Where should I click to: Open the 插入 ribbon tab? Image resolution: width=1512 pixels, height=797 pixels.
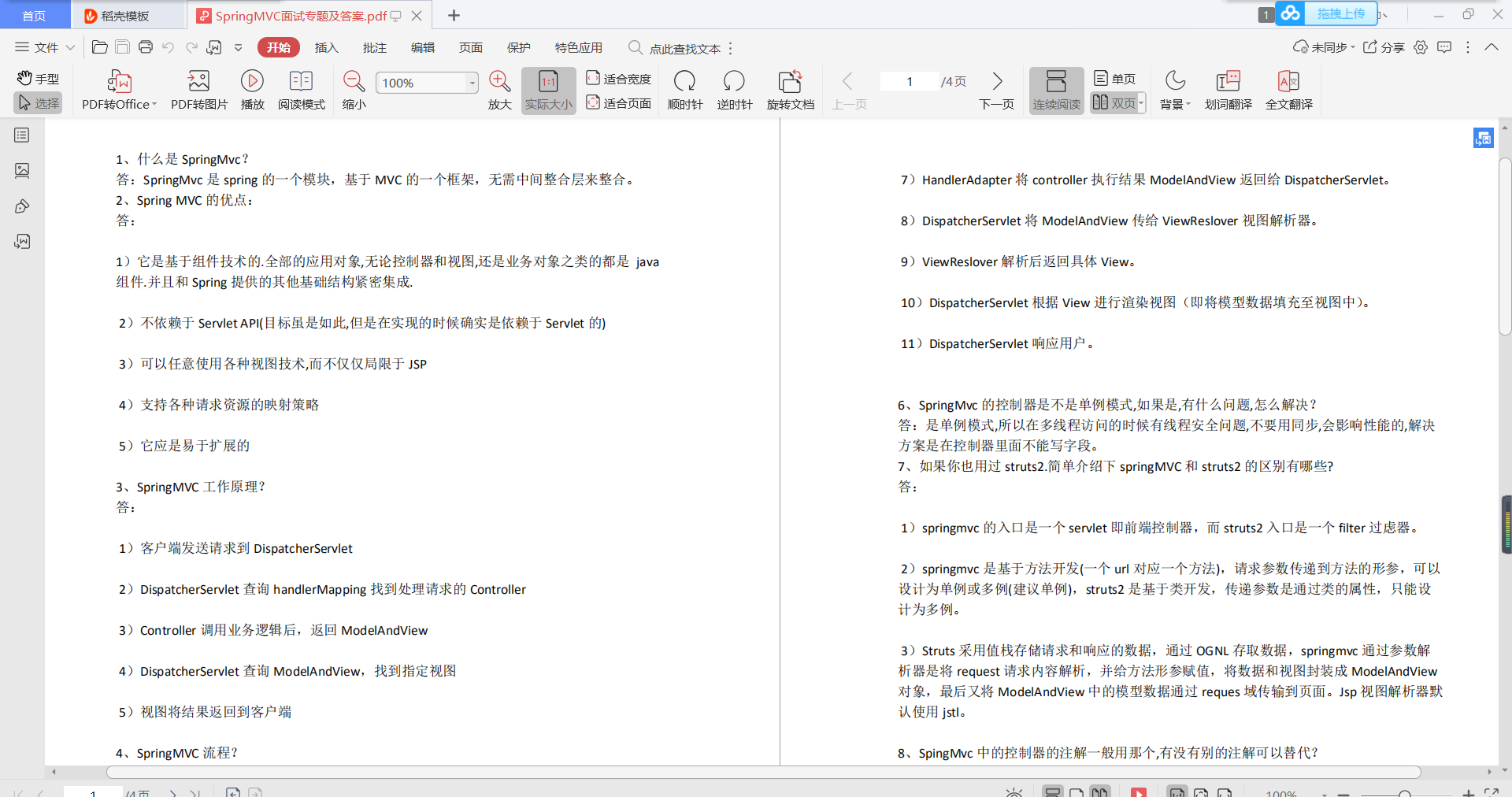pos(326,47)
